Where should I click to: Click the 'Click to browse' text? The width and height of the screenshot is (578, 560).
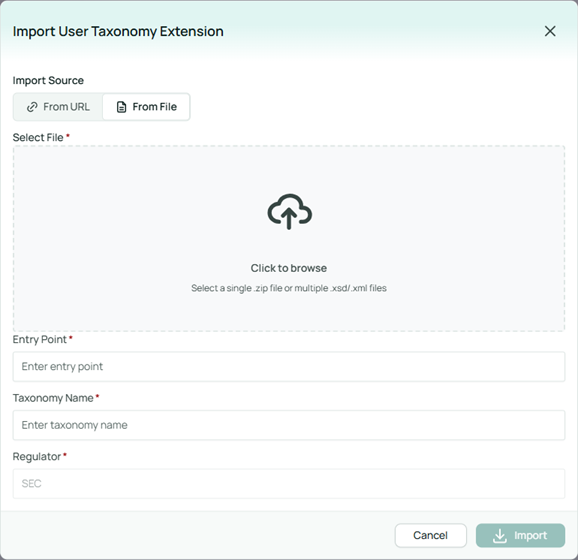(289, 268)
